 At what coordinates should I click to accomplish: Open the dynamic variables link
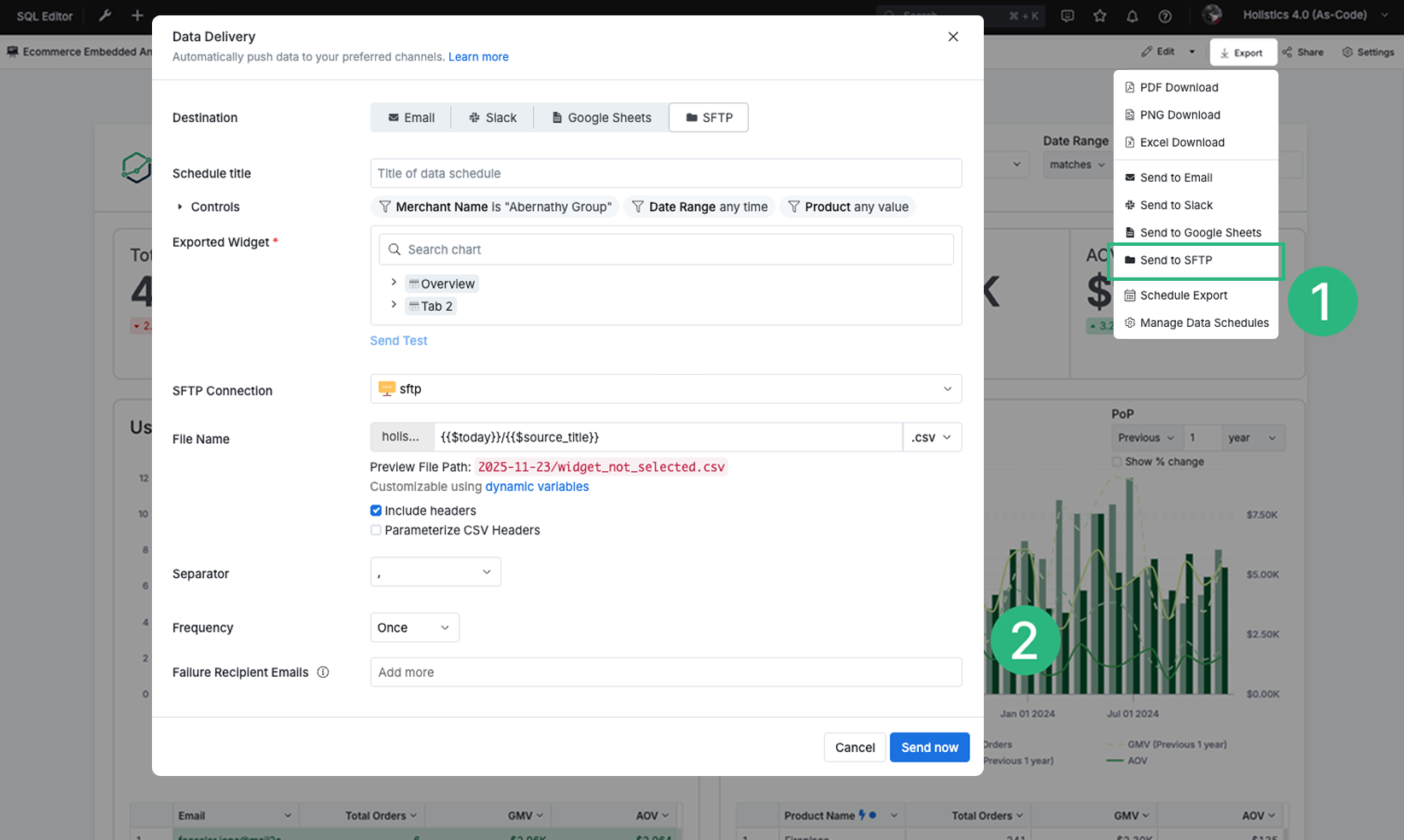(x=536, y=487)
